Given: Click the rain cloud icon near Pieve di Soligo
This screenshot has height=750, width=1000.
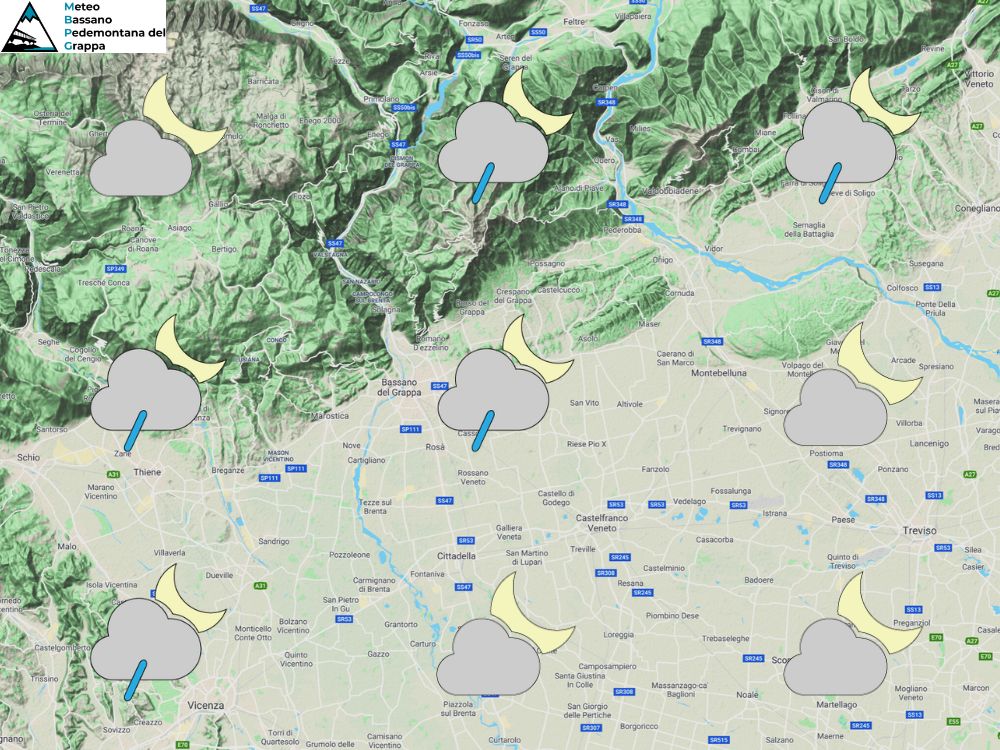Looking at the screenshot, I should [852, 135].
